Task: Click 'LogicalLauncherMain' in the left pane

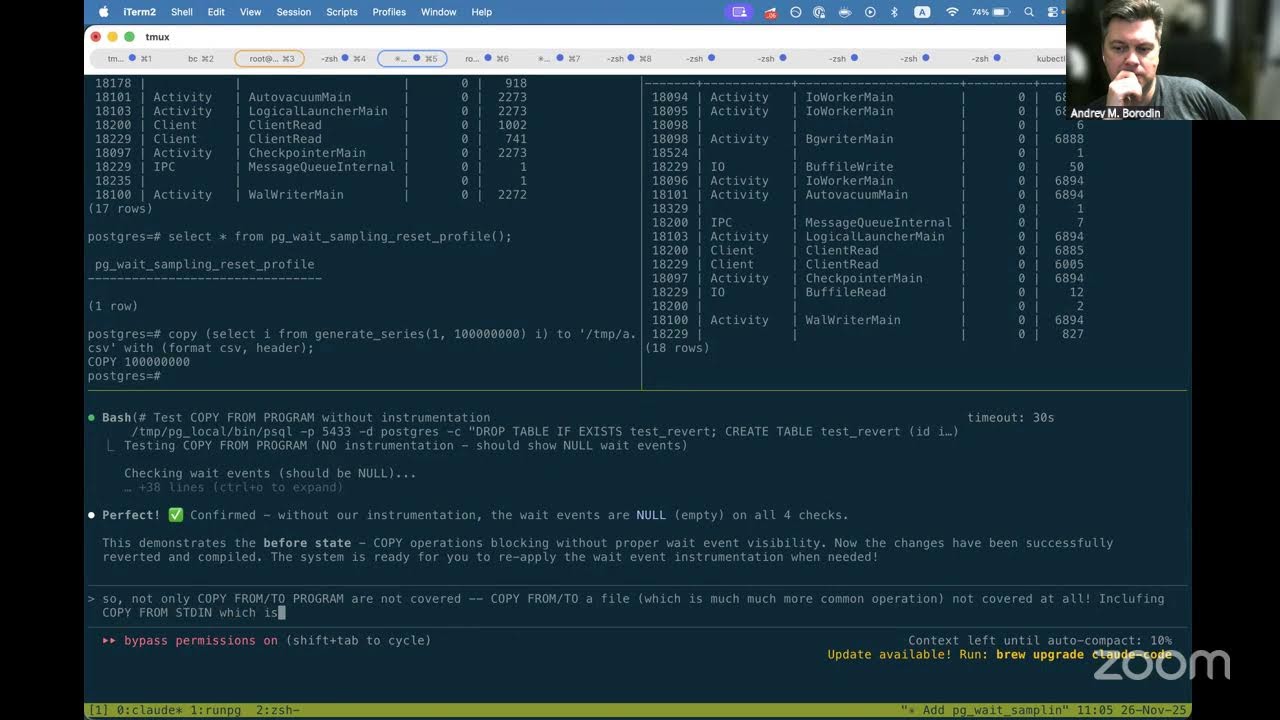Action: 318,111
